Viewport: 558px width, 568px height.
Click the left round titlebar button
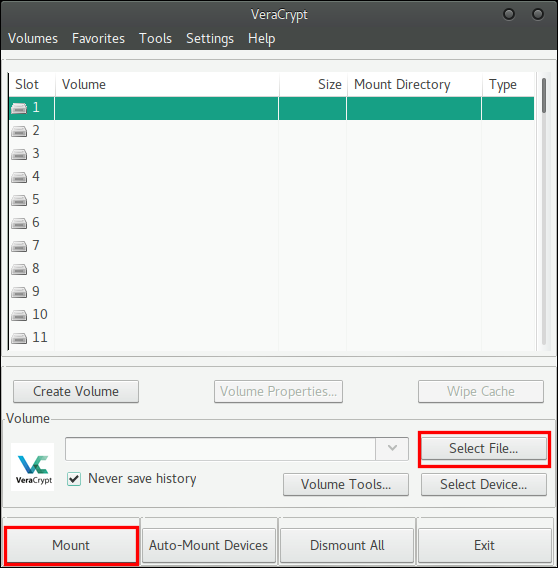pyautogui.click(x=509, y=14)
